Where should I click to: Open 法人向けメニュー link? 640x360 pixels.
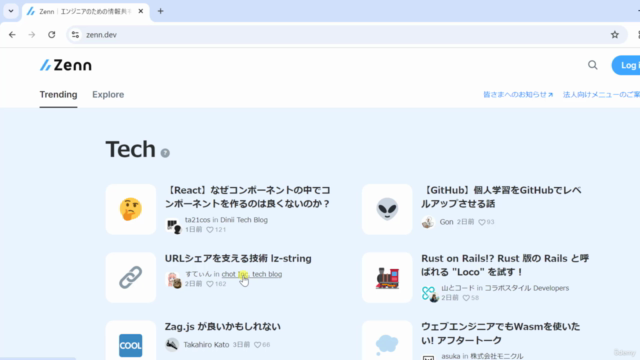[x=601, y=95]
